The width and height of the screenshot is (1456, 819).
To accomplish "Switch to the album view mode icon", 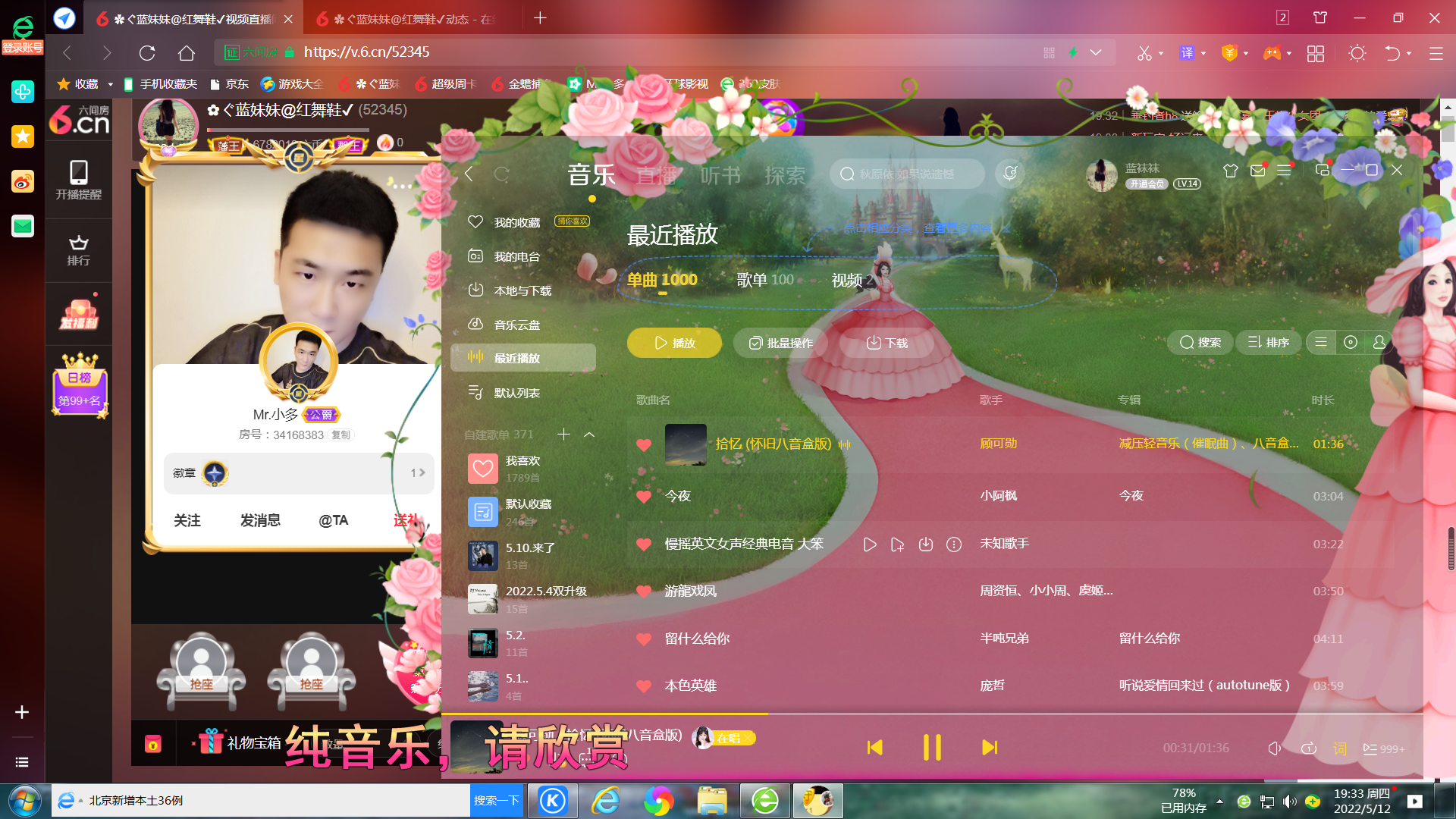I will (1351, 342).
